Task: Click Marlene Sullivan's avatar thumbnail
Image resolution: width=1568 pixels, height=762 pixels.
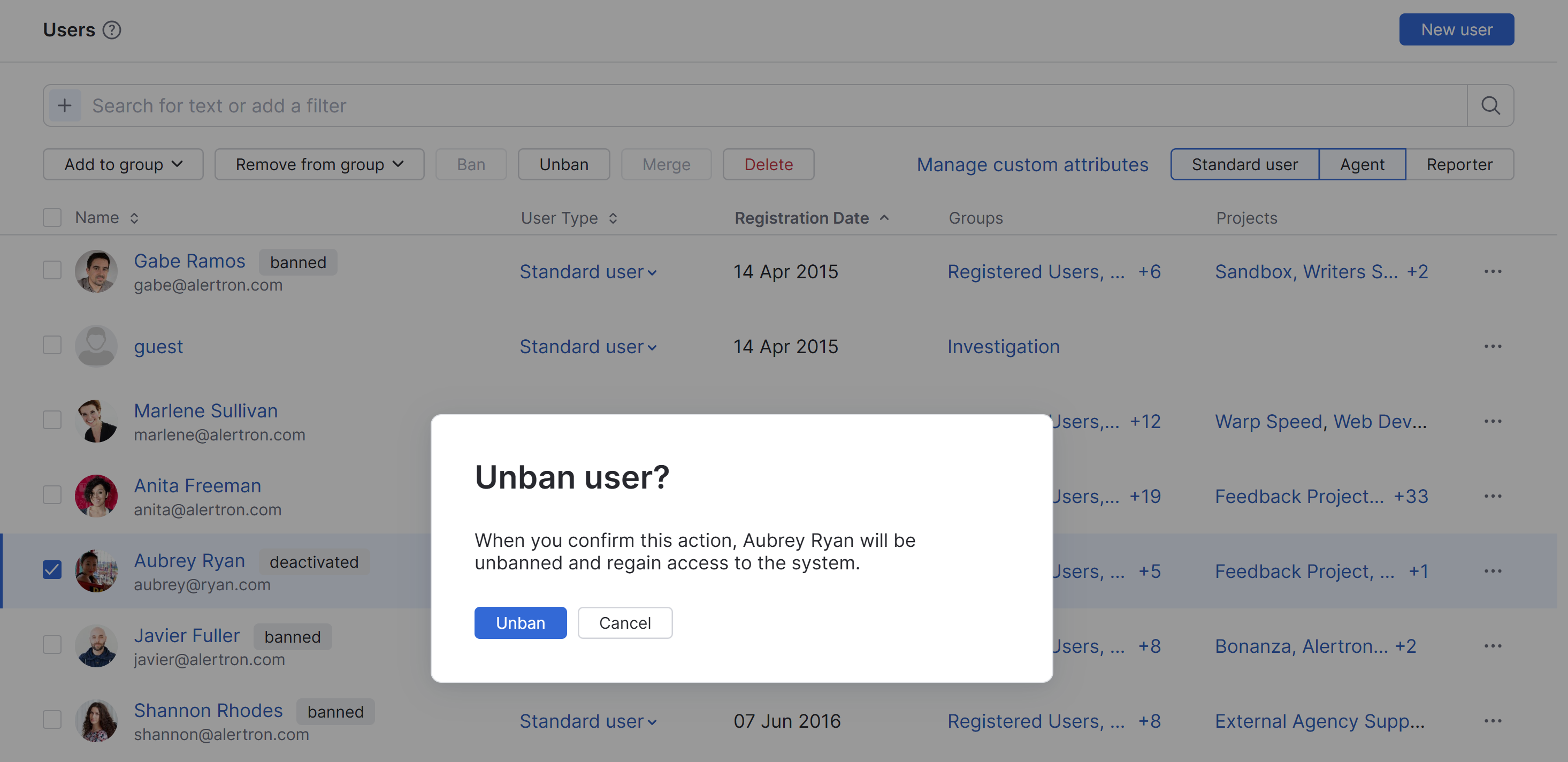Action: tap(96, 421)
